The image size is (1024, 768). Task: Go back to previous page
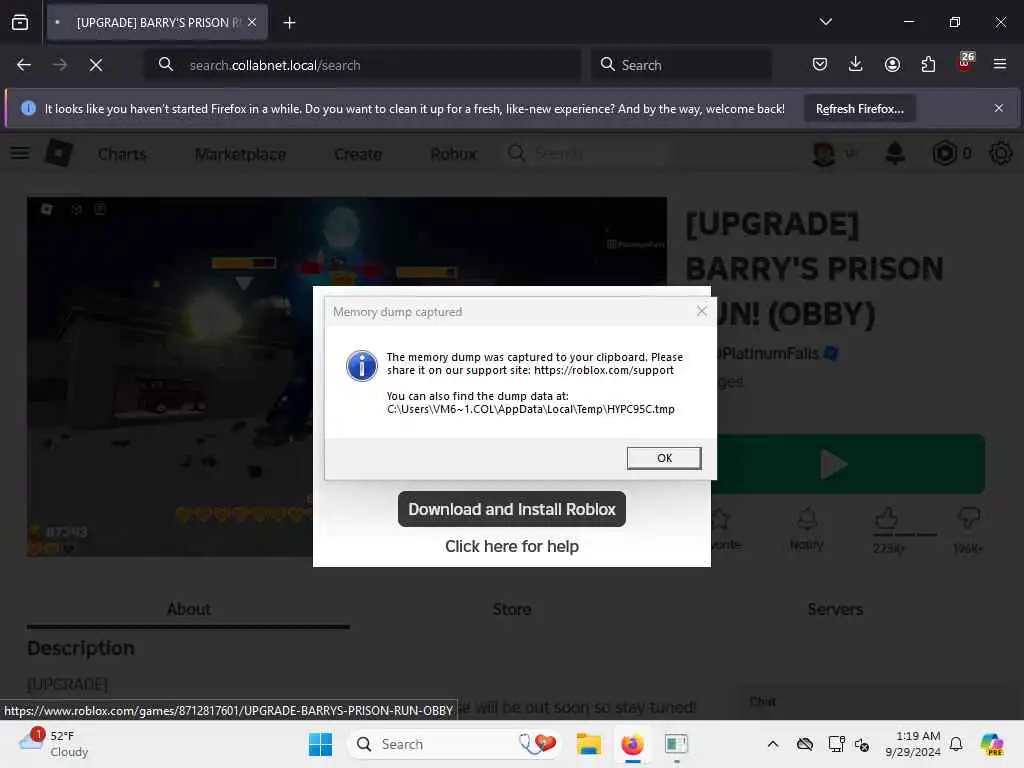24,65
